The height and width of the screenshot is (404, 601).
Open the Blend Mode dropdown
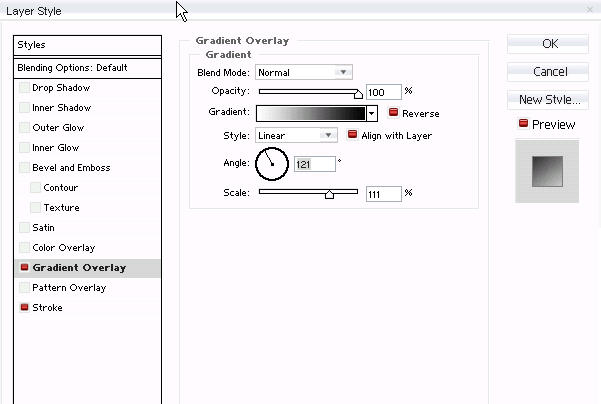(304, 72)
